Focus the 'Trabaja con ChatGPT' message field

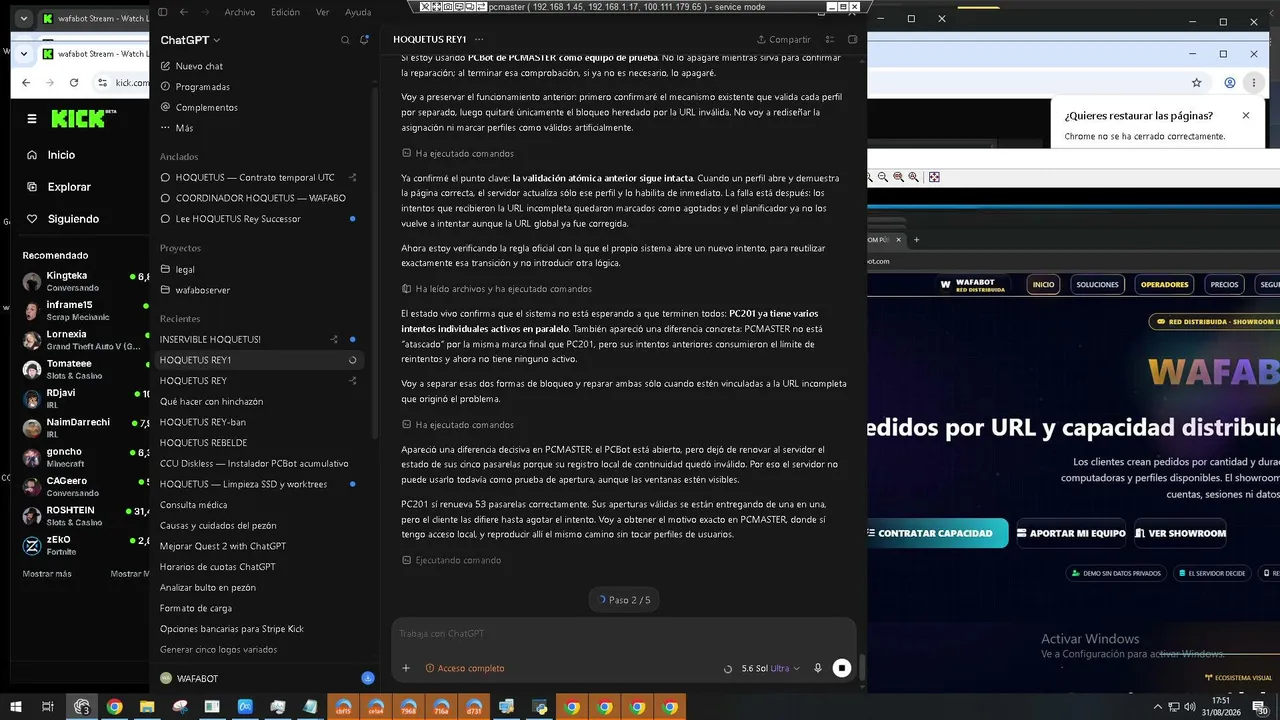(x=623, y=633)
